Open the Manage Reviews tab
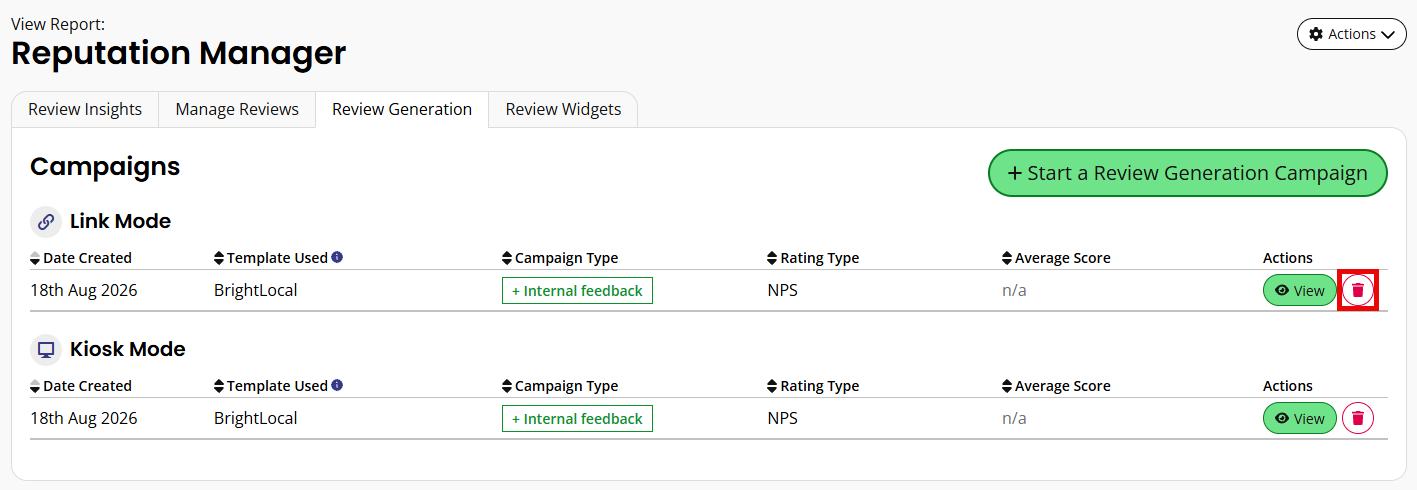The height and width of the screenshot is (490, 1417). click(x=237, y=110)
